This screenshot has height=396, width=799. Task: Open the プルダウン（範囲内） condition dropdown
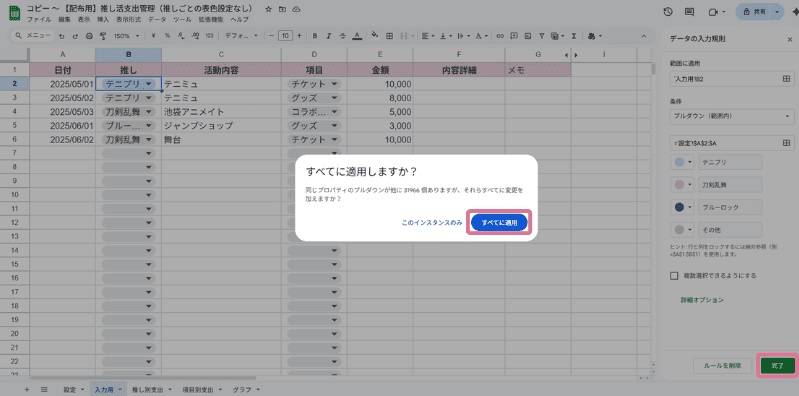click(731, 116)
